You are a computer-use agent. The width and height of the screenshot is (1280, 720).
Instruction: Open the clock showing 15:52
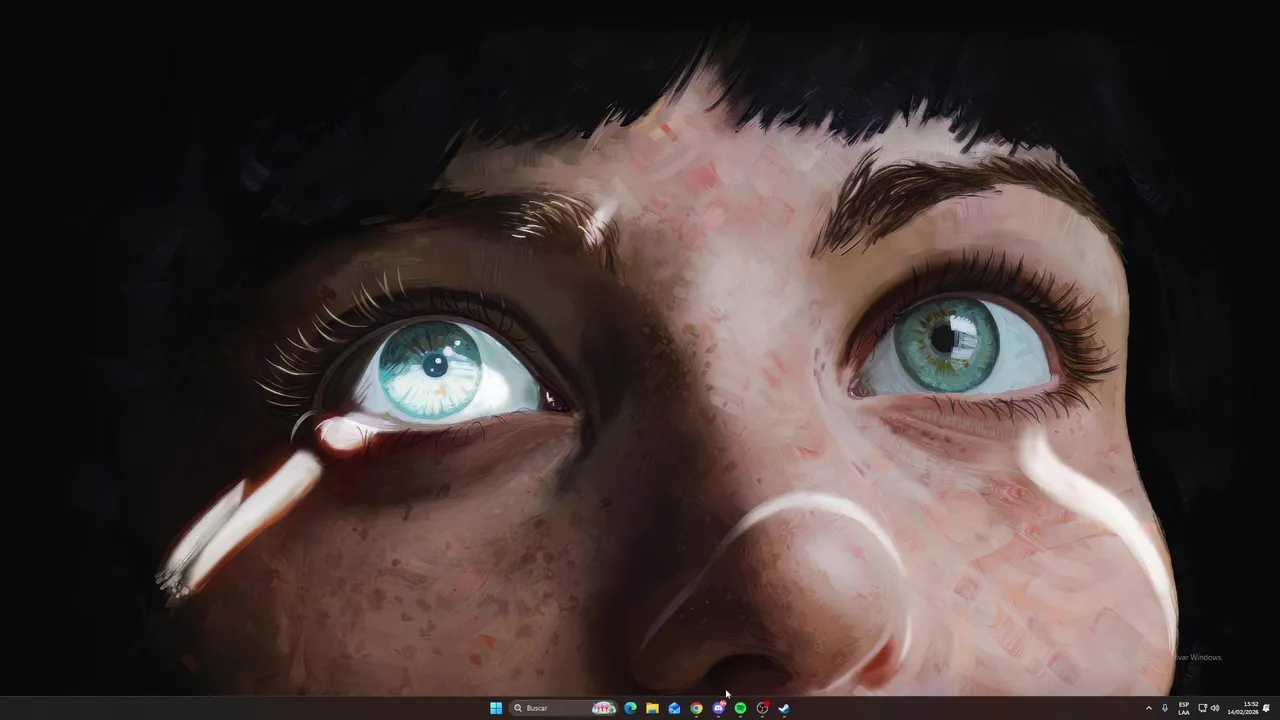pyautogui.click(x=1243, y=708)
